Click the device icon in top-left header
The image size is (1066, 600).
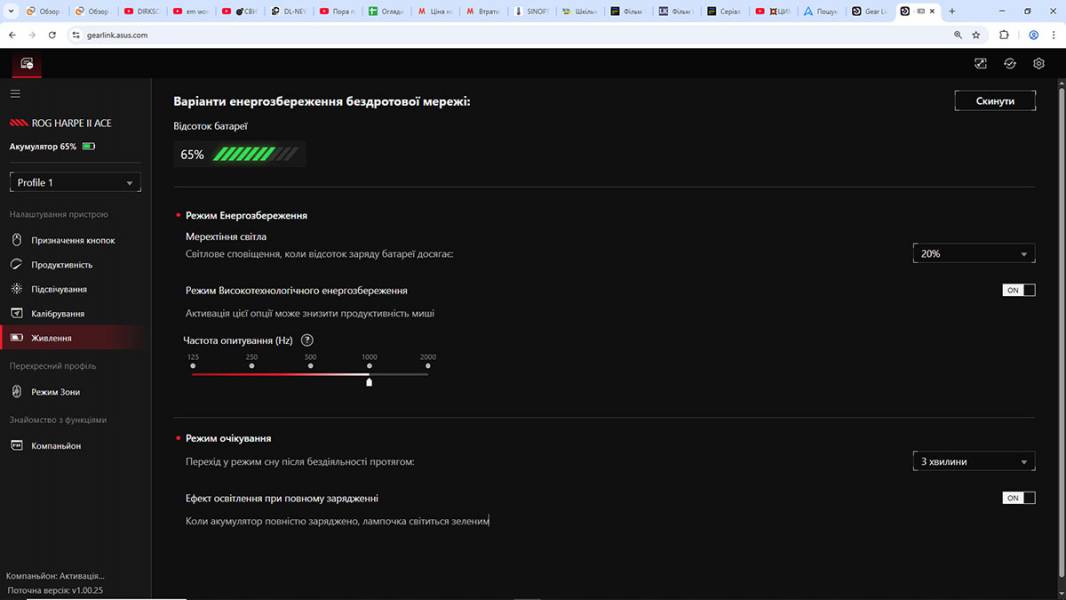(27, 64)
